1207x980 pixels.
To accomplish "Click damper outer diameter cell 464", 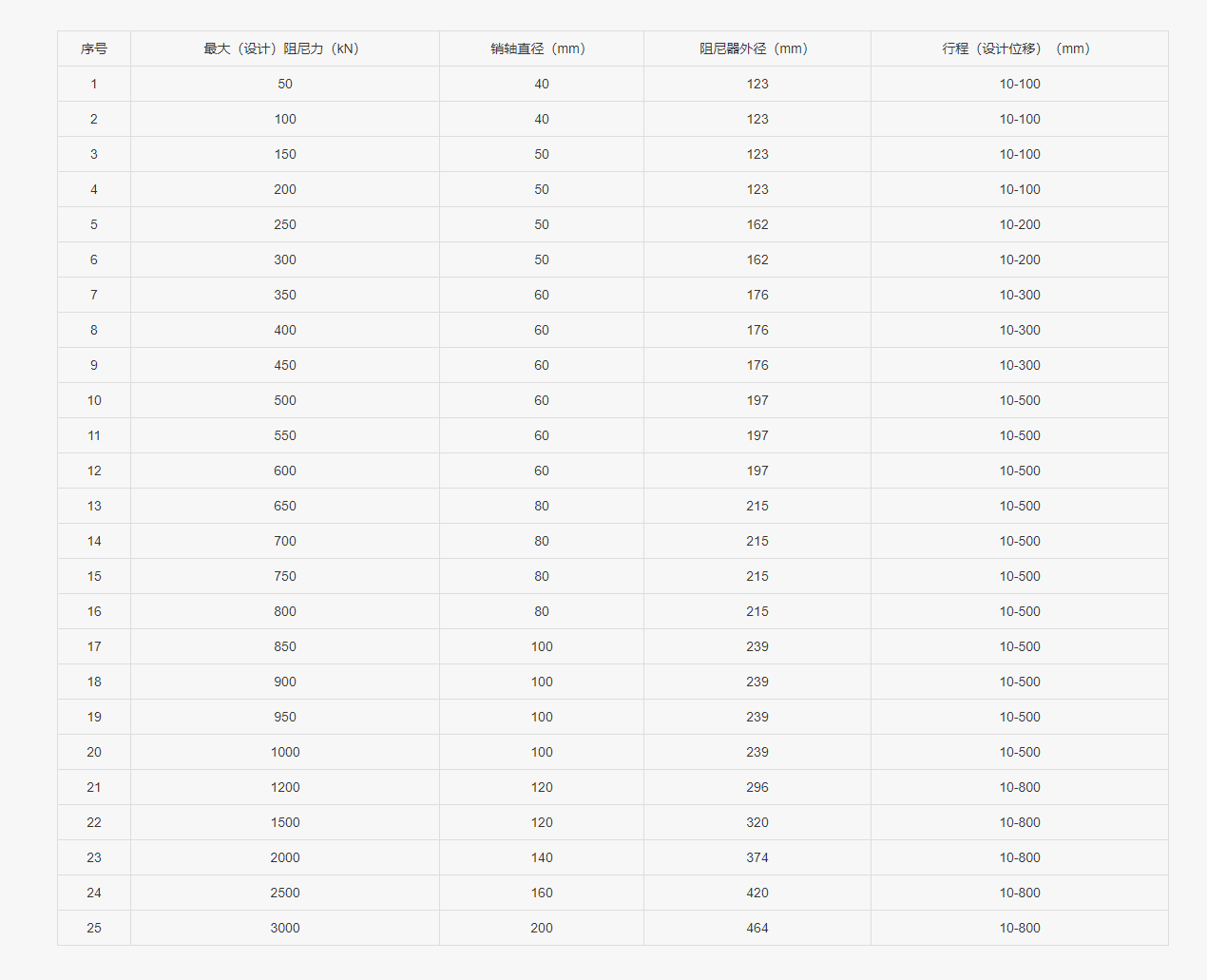I will 757,928.
